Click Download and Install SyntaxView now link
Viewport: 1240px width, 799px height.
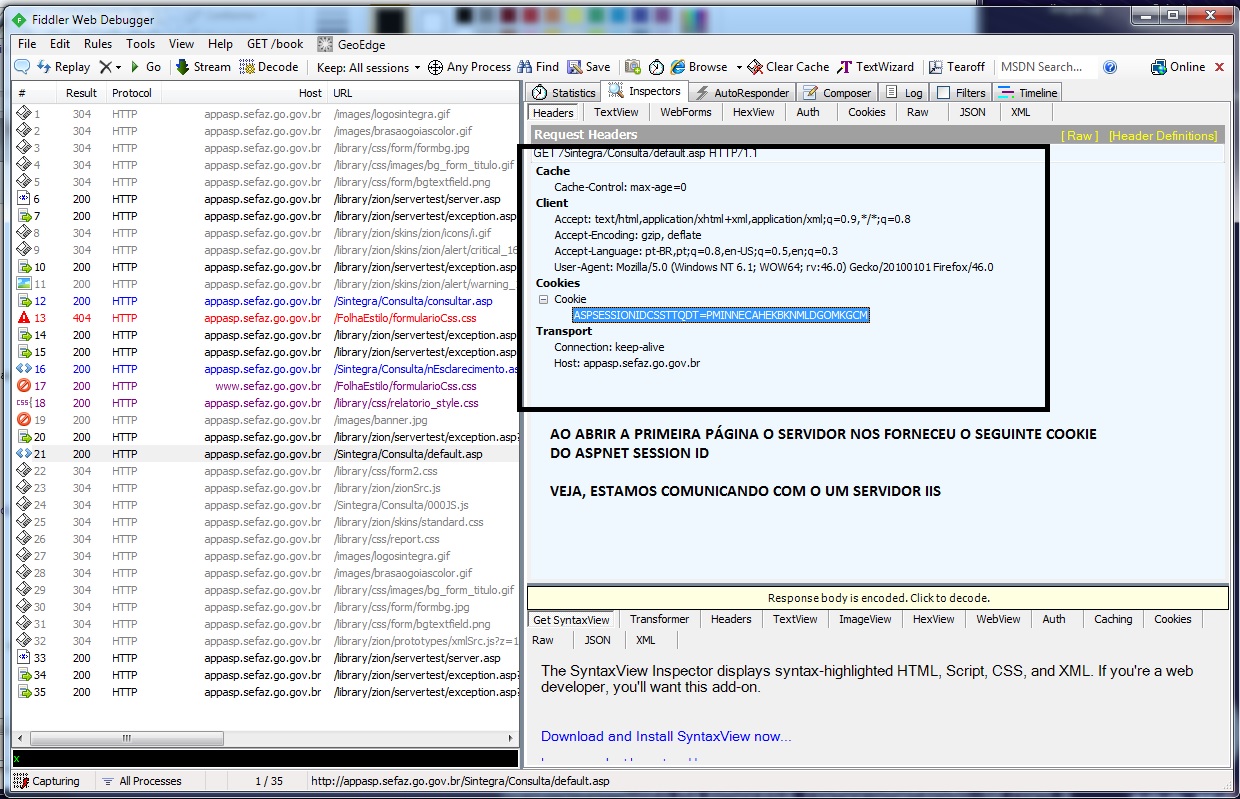(666, 736)
